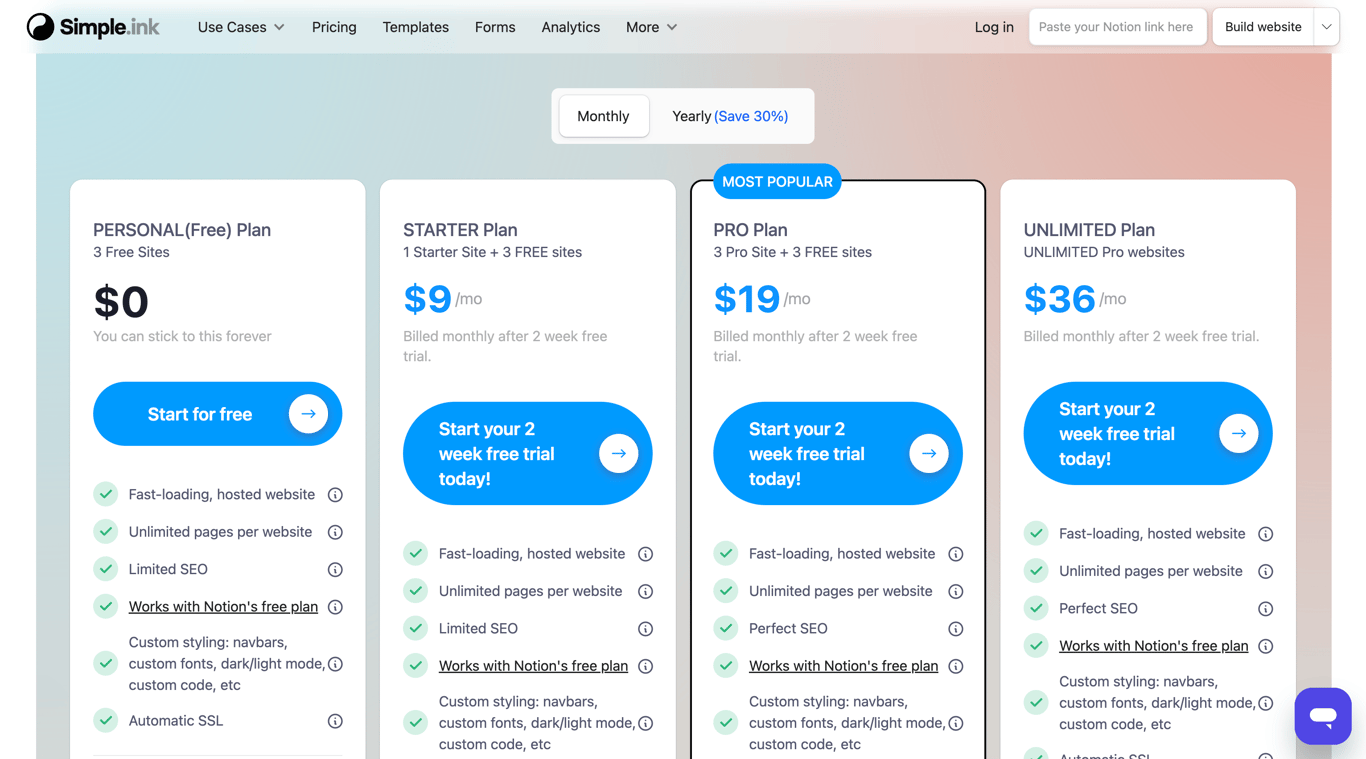Click info icon for Unlimited pages in Starter plan

(x=646, y=592)
